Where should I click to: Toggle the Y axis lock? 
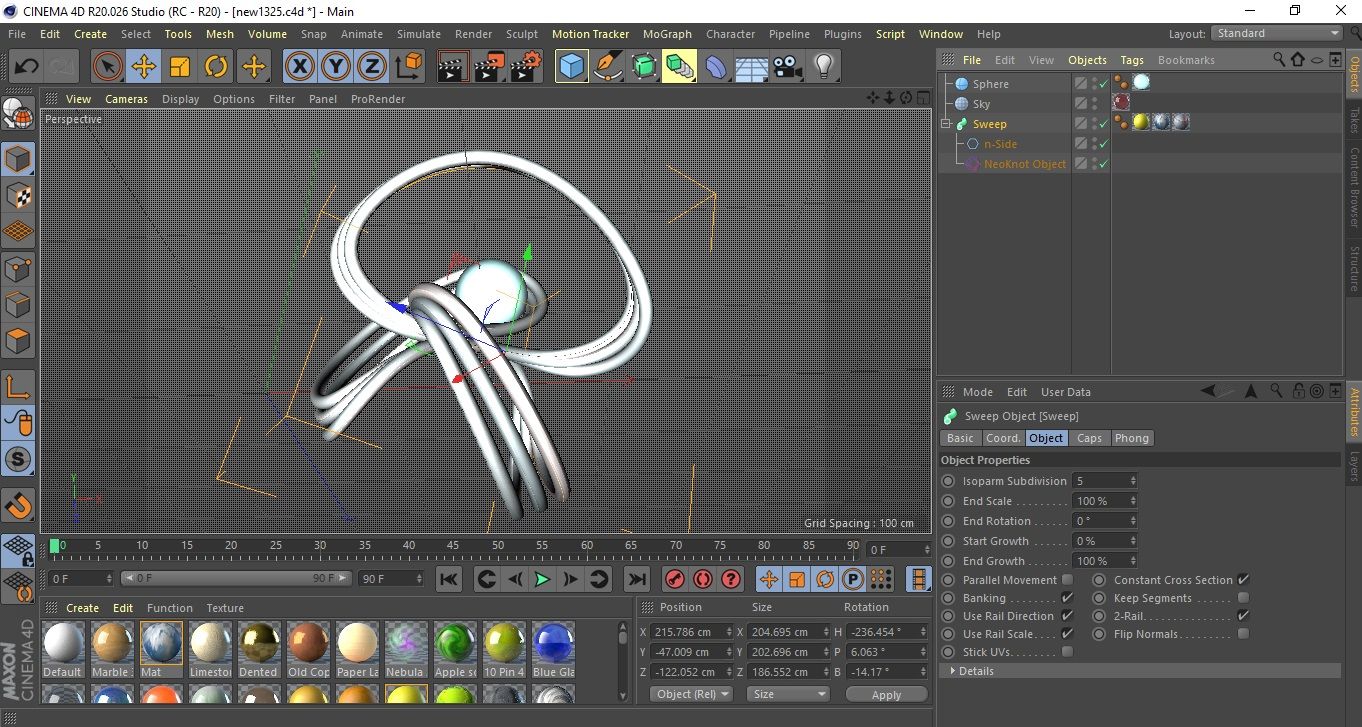[336, 67]
